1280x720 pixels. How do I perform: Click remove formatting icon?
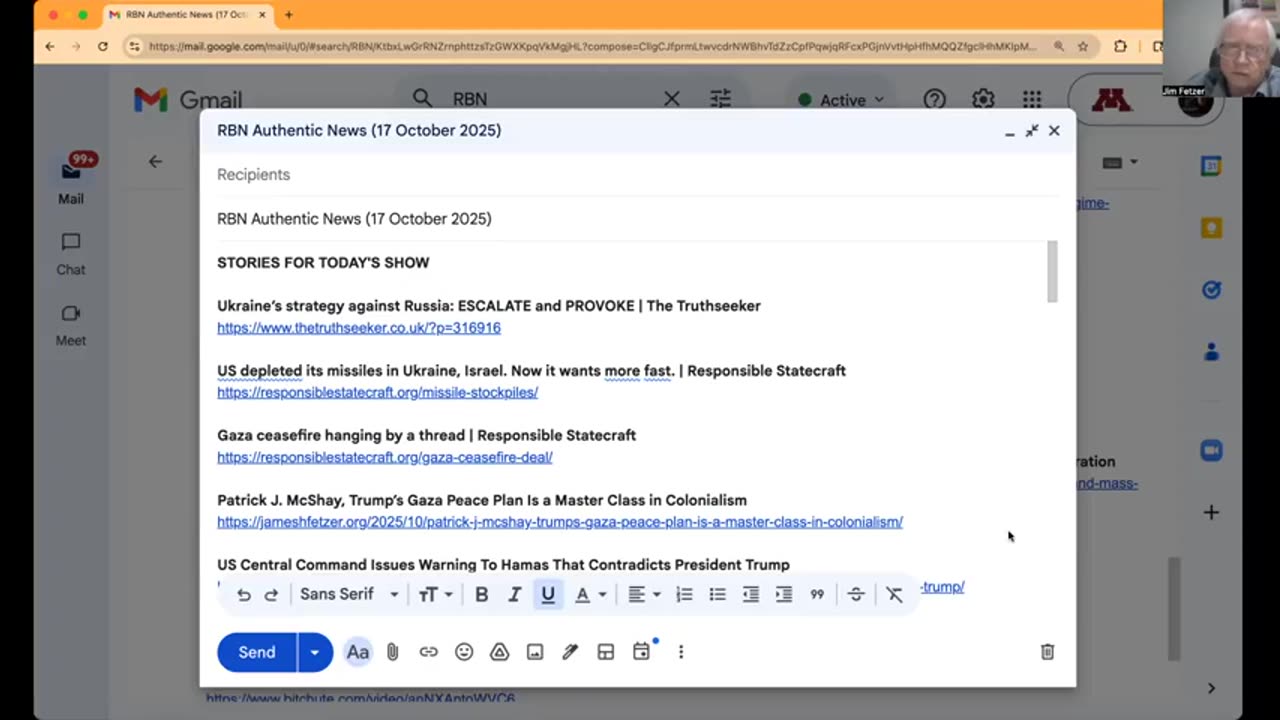pos(895,595)
